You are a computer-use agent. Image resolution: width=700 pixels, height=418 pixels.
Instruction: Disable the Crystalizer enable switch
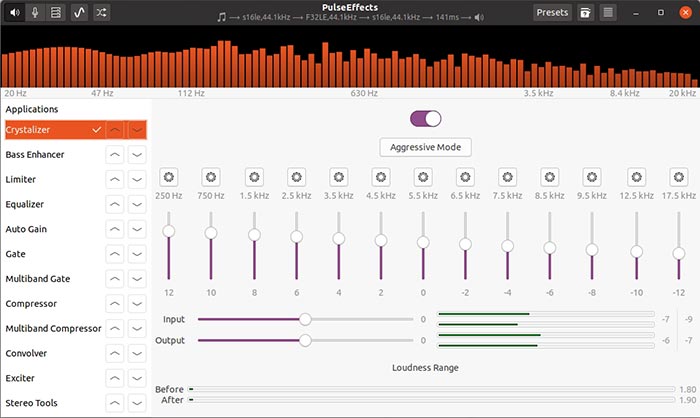425,119
